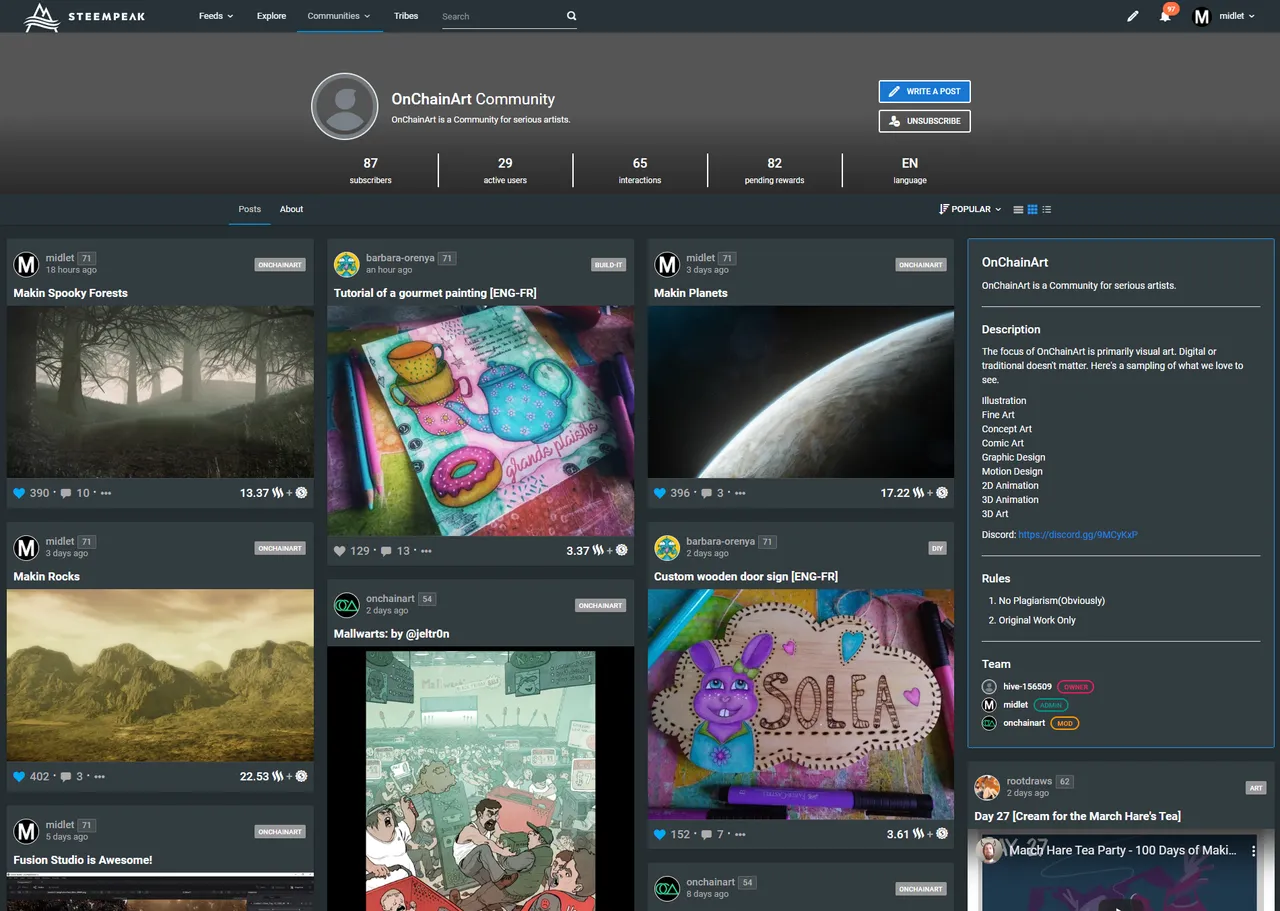Open comments on Makin Planets post
The width and height of the screenshot is (1280, 911).
[708, 493]
